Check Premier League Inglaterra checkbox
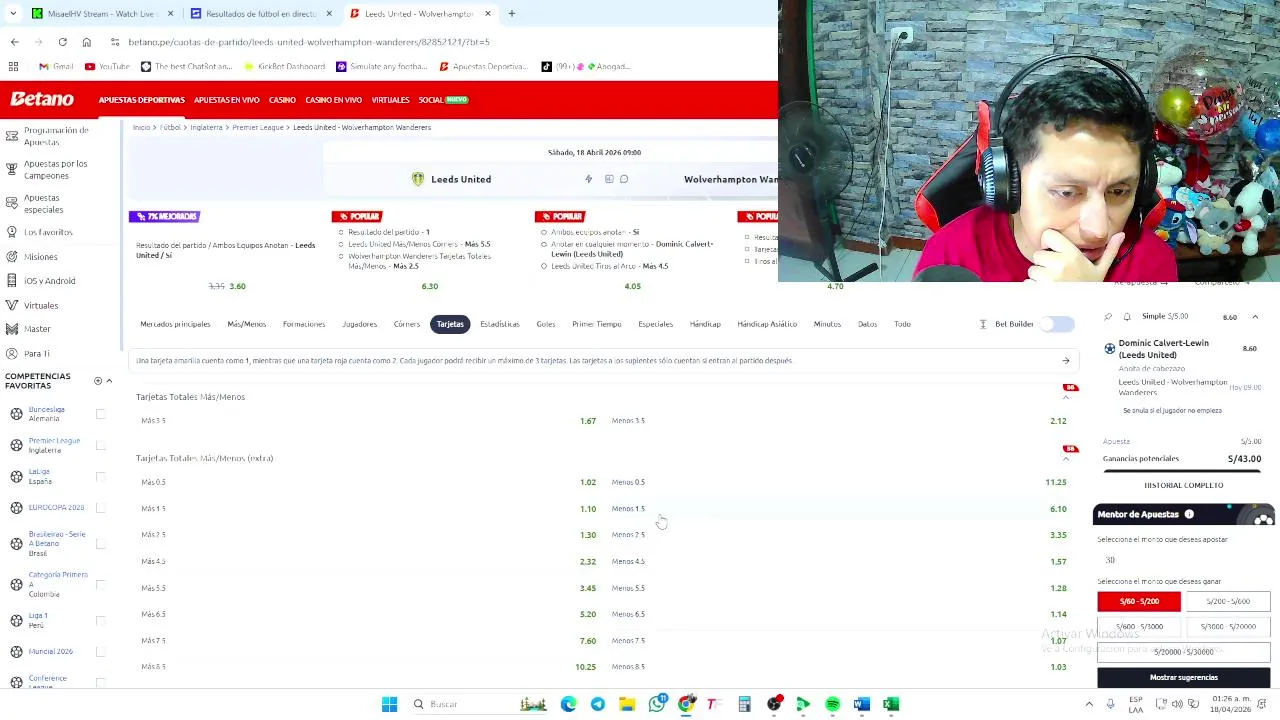Image resolution: width=1280 pixels, height=720 pixels. 100,445
